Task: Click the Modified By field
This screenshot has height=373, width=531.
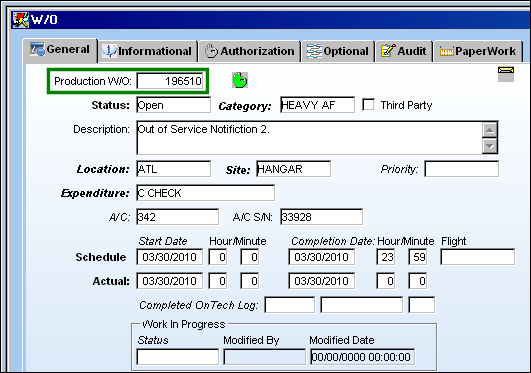Action: [264, 357]
